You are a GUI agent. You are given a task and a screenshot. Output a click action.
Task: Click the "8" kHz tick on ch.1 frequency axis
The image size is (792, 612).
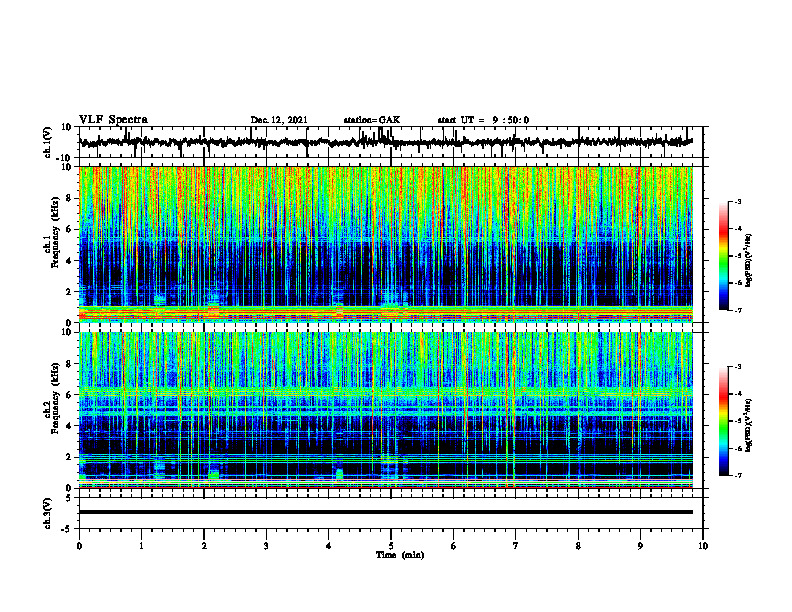69,198
